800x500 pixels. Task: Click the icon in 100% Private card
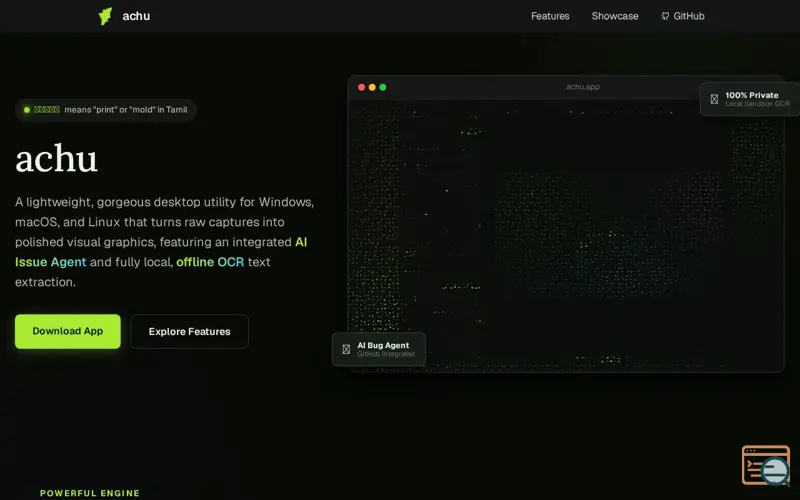click(714, 99)
